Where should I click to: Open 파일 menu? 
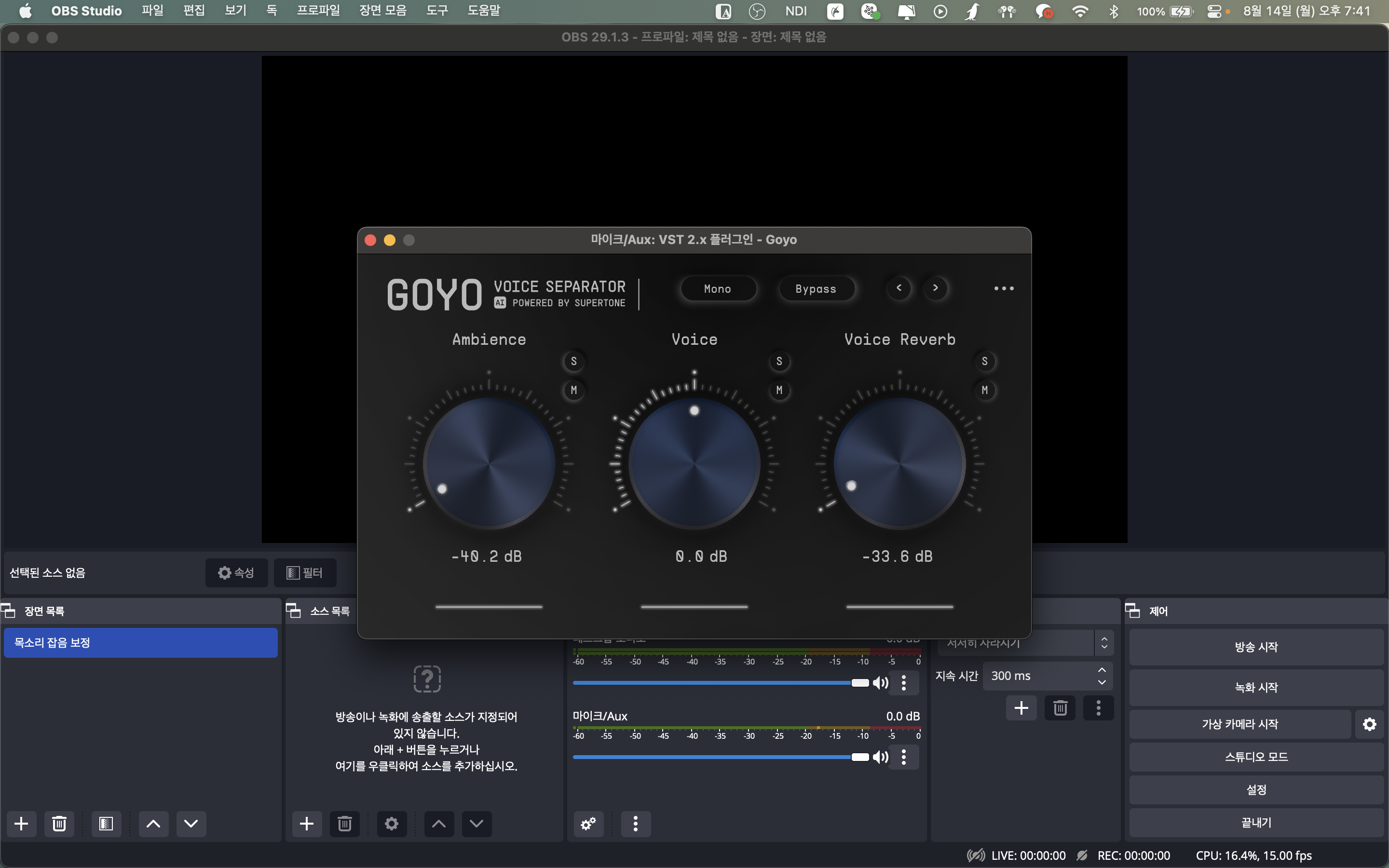pyautogui.click(x=153, y=11)
